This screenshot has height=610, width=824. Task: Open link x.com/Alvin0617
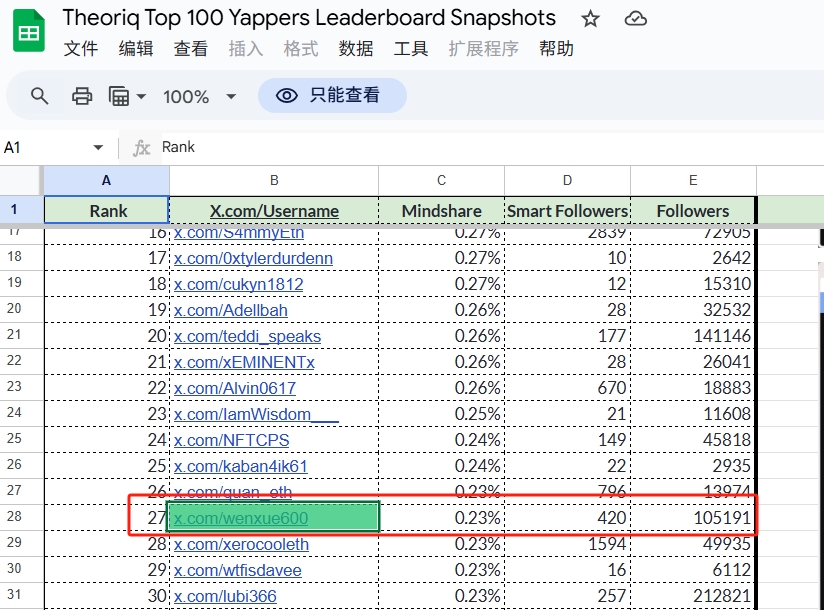coord(235,388)
